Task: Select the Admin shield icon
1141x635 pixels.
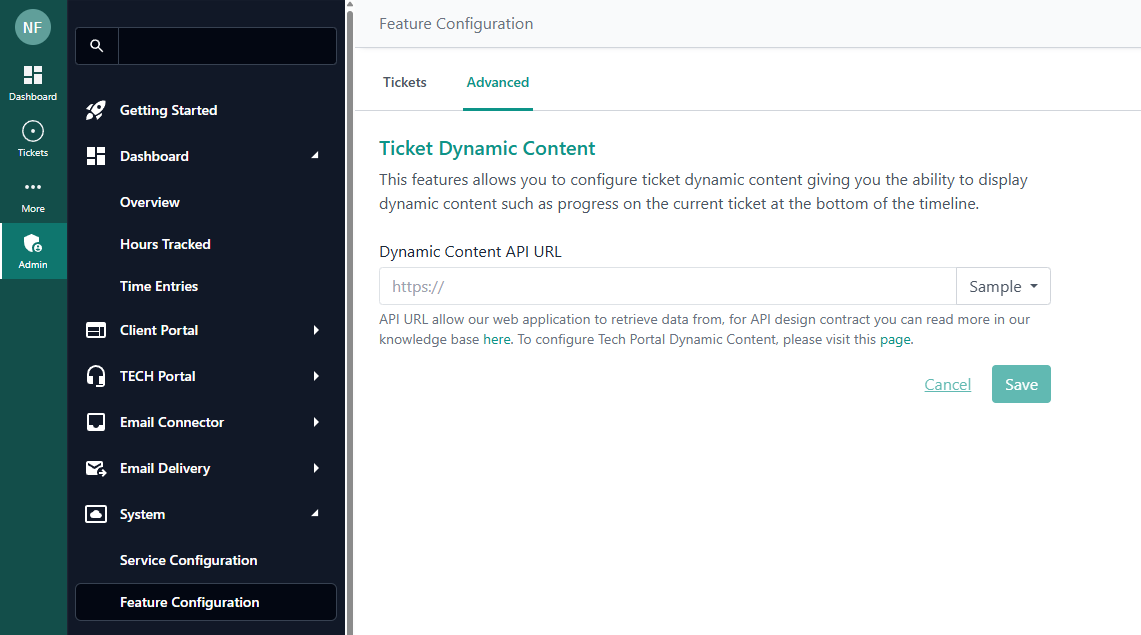Action: pyautogui.click(x=33, y=250)
